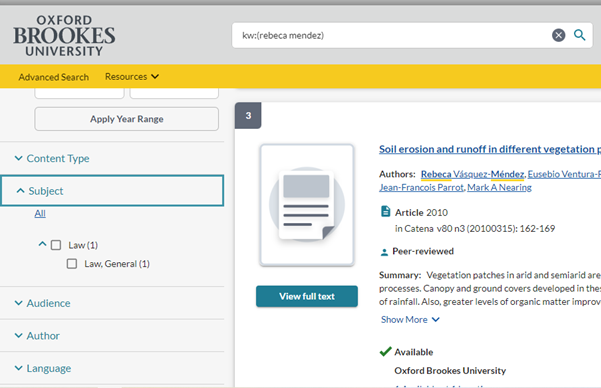This screenshot has width=601, height=388.
Task: Open the 'Soil erosion and runoff' article title
Action: coord(490,149)
